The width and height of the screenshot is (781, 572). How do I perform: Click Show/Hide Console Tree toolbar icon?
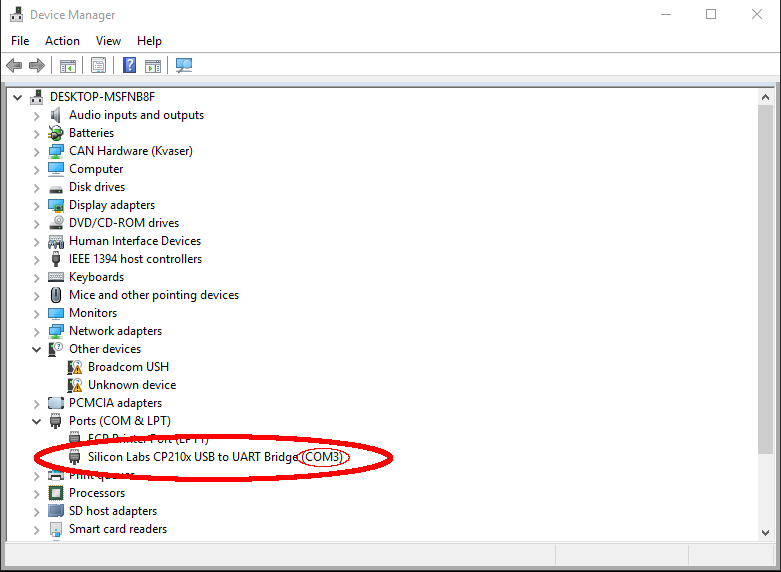[68, 65]
